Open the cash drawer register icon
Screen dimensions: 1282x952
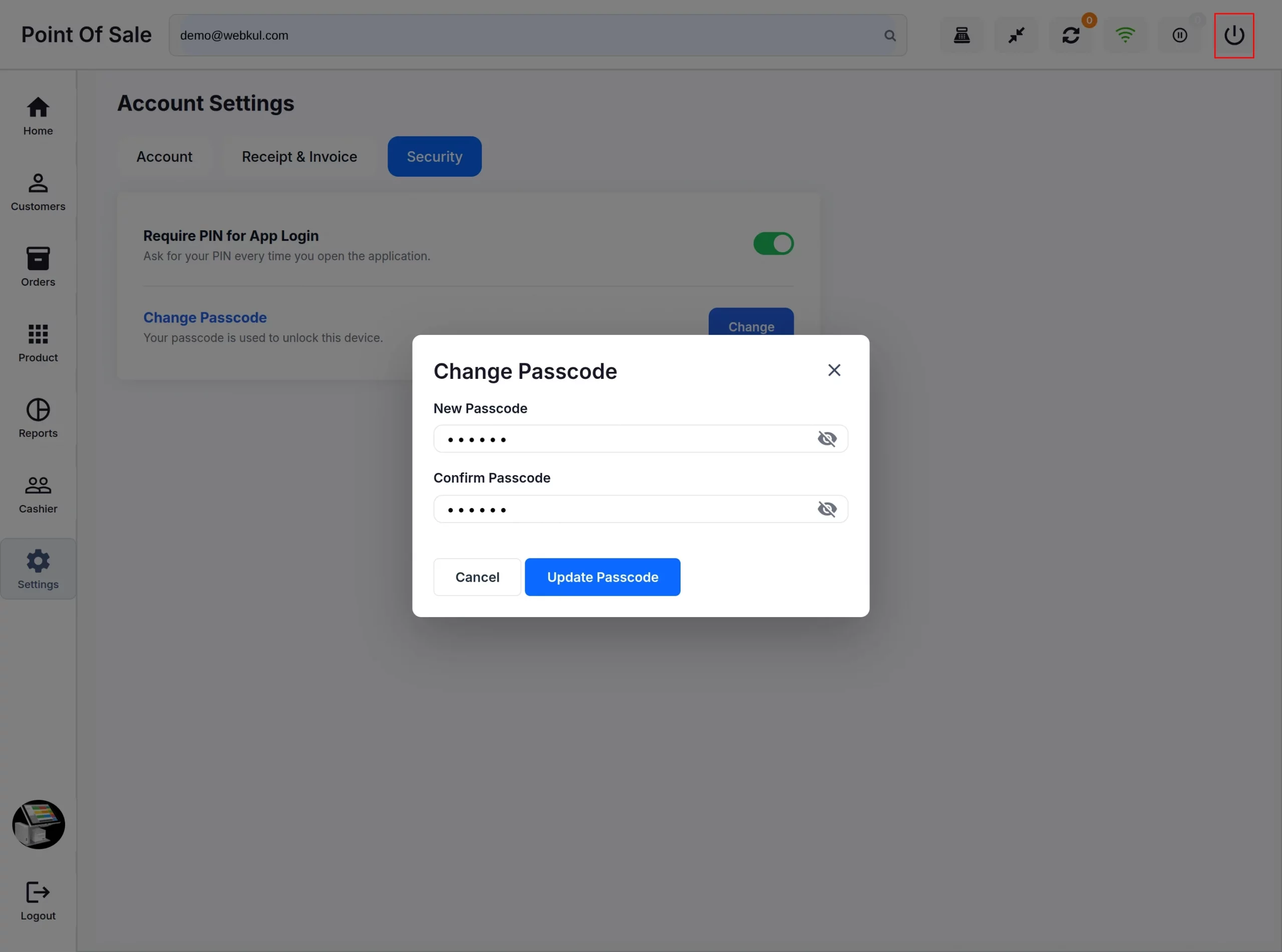[961, 35]
